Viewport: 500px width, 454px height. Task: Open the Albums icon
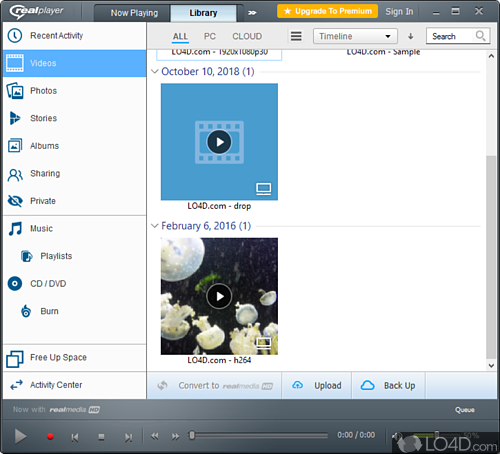click(x=15, y=146)
